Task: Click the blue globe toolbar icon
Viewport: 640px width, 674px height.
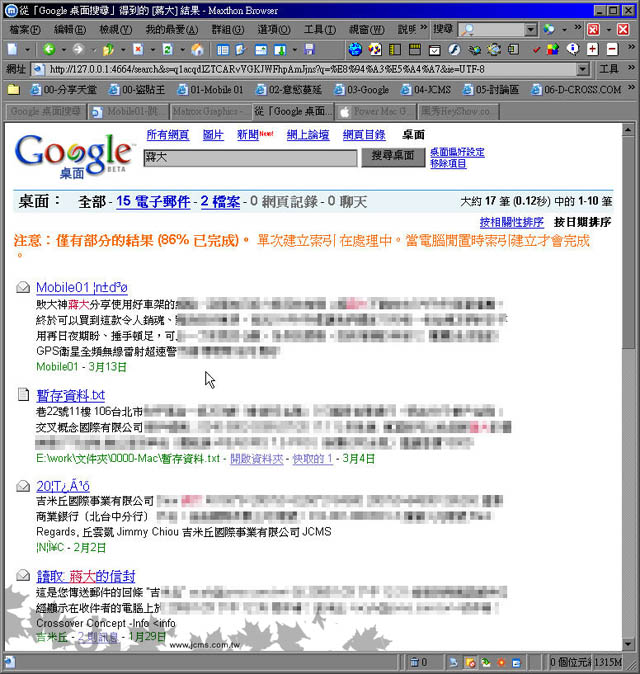Action: pyautogui.click(x=355, y=50)
